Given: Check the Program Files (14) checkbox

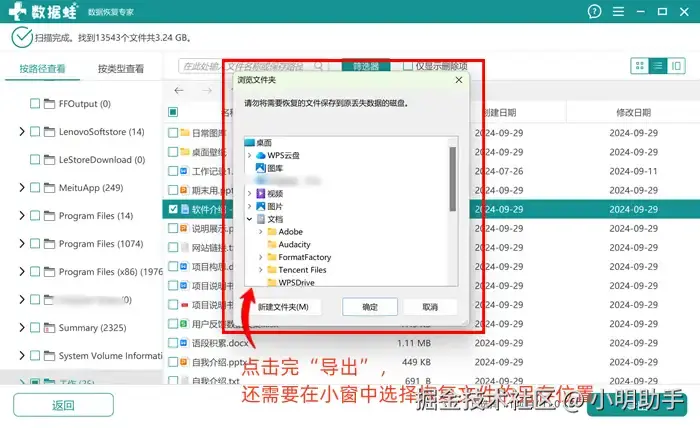Looking at the screenshot, I should click(35, 216).
